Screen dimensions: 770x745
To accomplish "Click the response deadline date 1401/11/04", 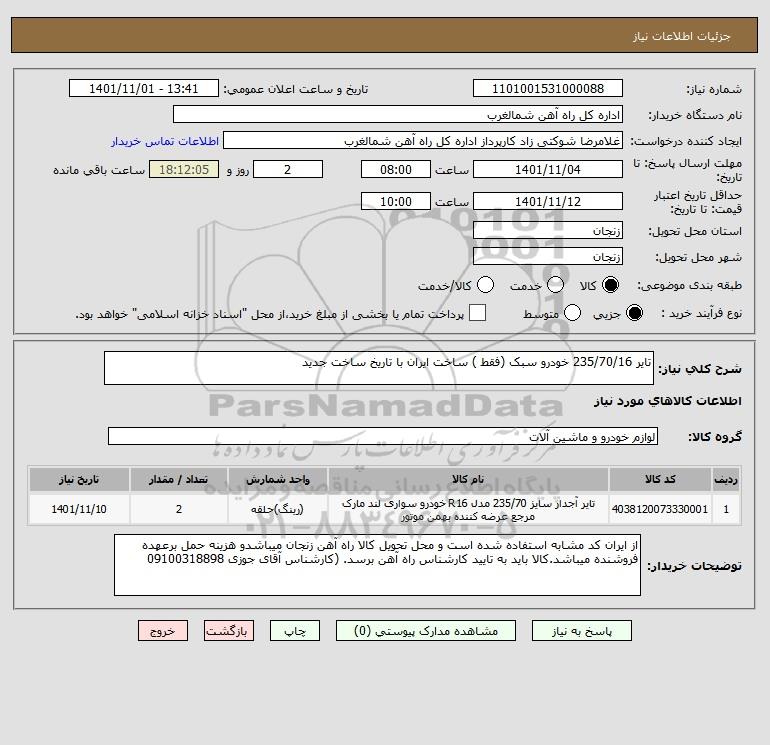I will click(548, 169).
